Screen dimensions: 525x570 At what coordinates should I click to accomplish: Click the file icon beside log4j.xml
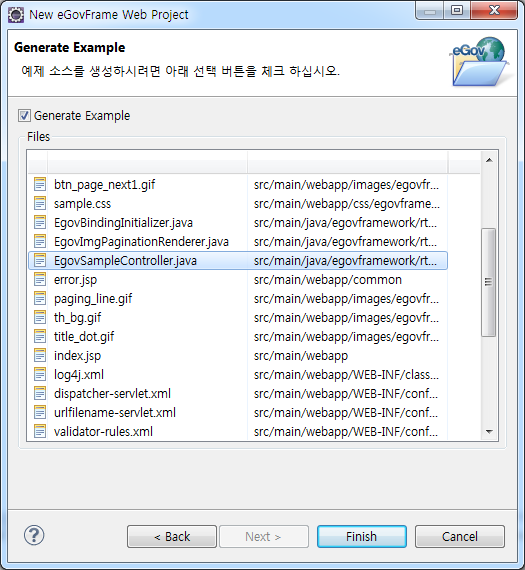pyautogui.click(x=40, y=374)
